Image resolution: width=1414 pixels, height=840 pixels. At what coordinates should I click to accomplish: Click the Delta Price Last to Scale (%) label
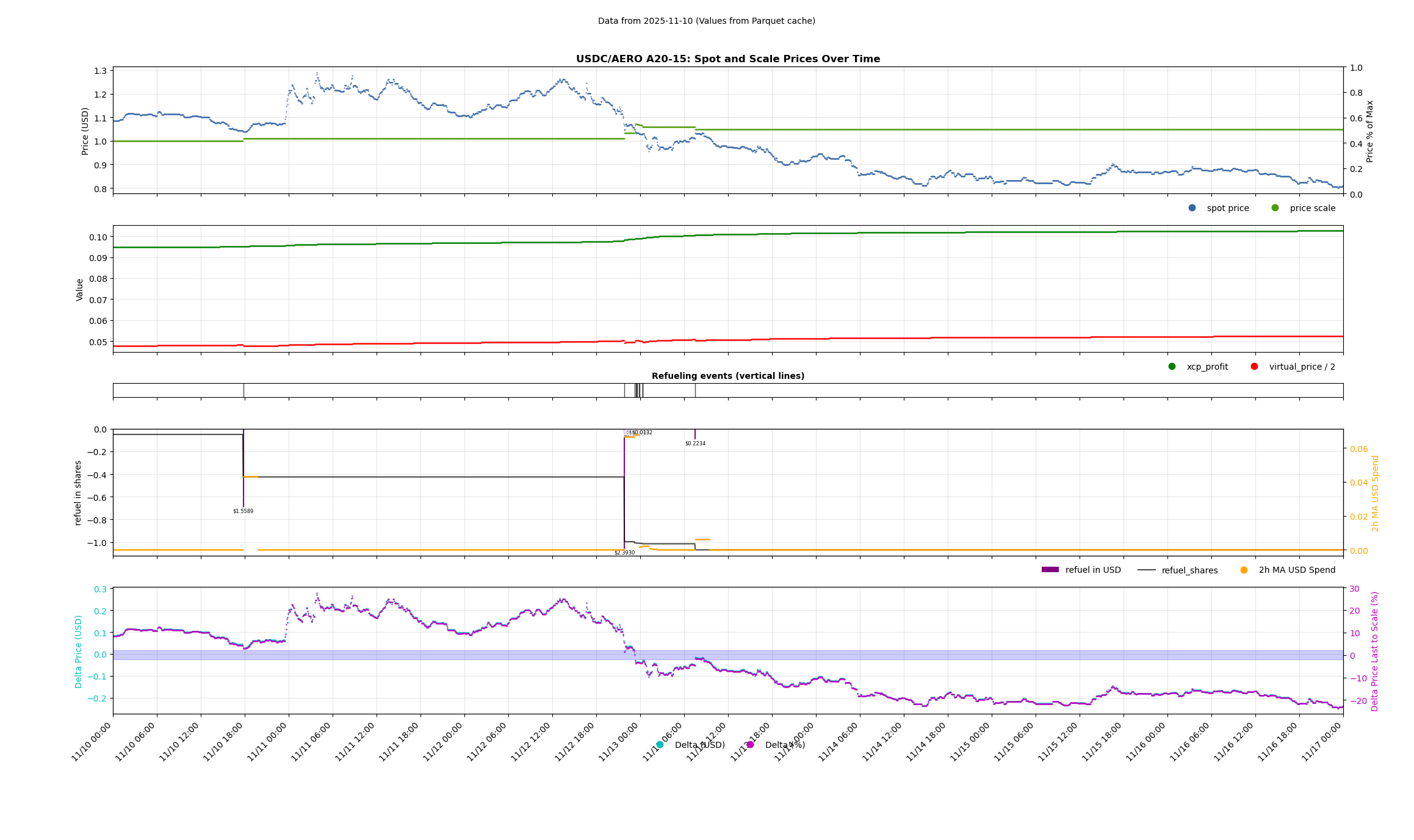(1374, 651)
